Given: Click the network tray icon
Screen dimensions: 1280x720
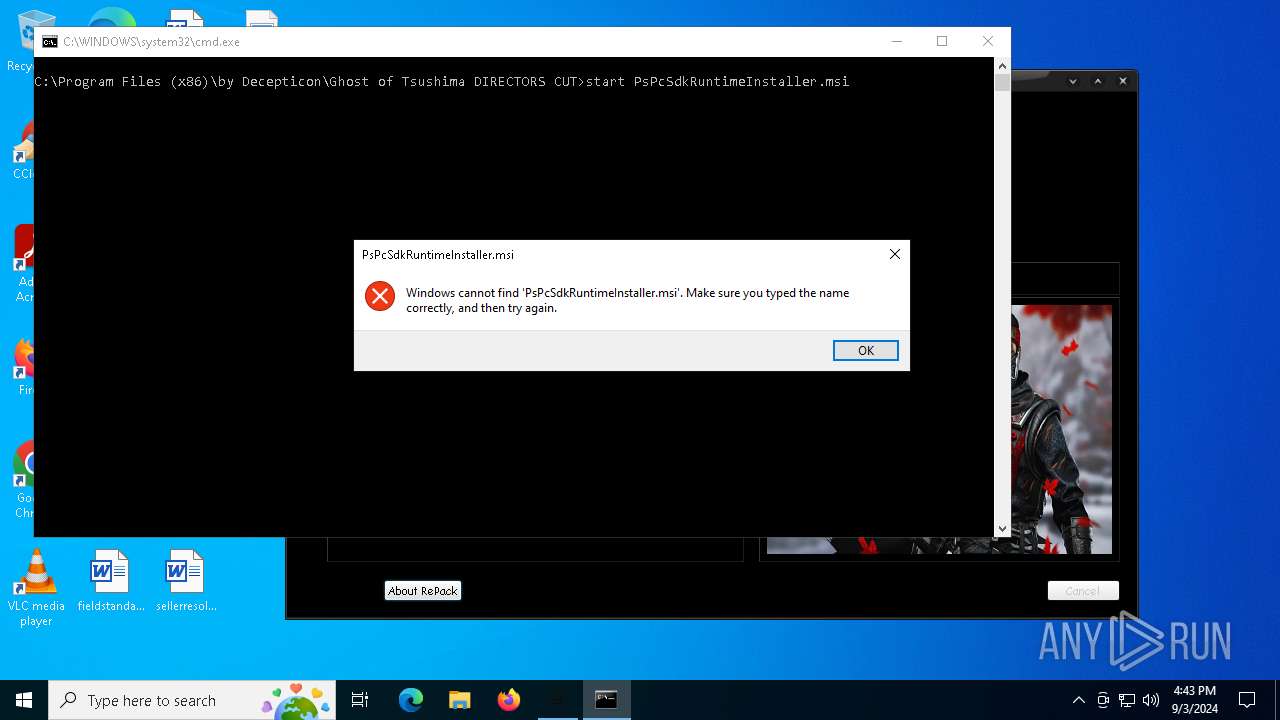Looking at the screenshot, I should 1127,700.
